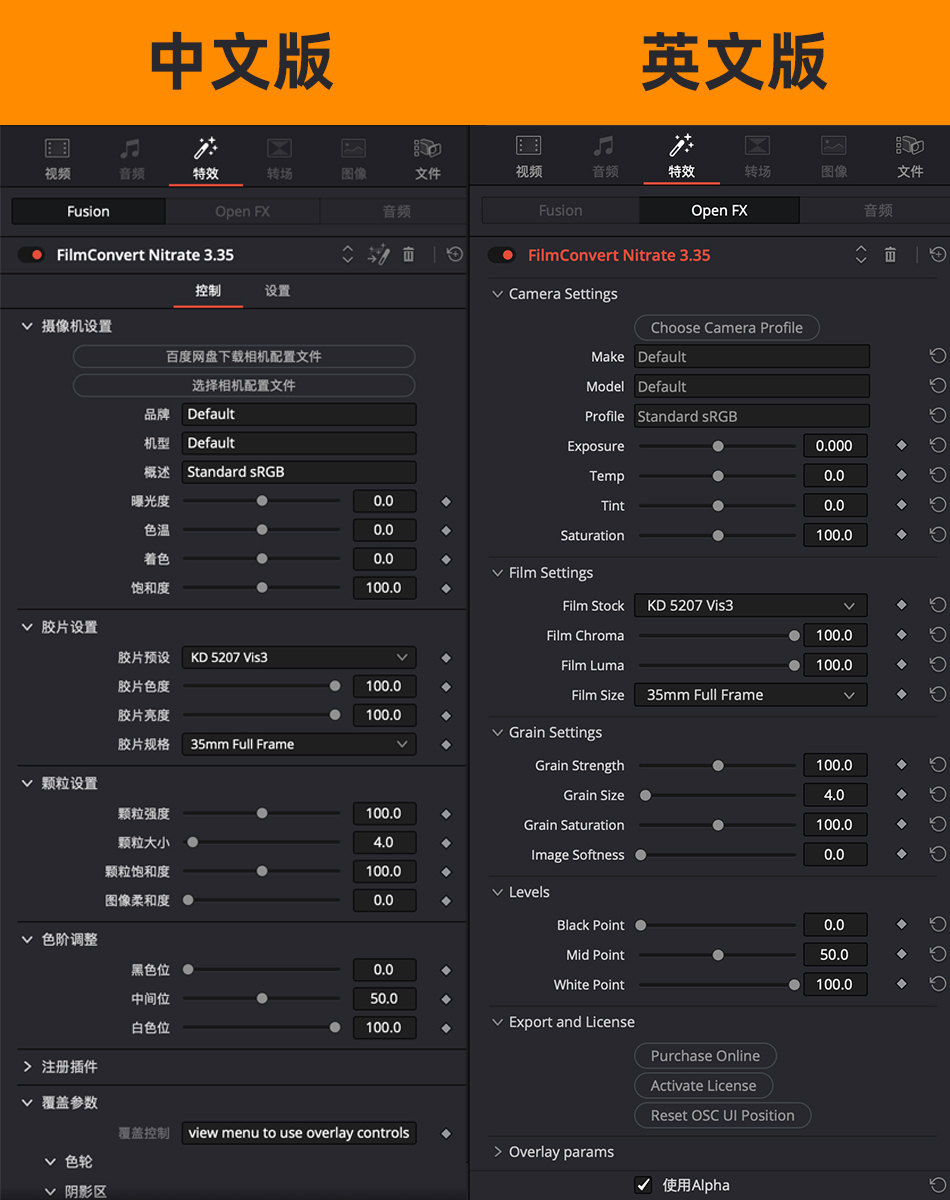Screen dimensions: 950x1200
Task: Reset Exposure value in English panel
Action: 938,445
